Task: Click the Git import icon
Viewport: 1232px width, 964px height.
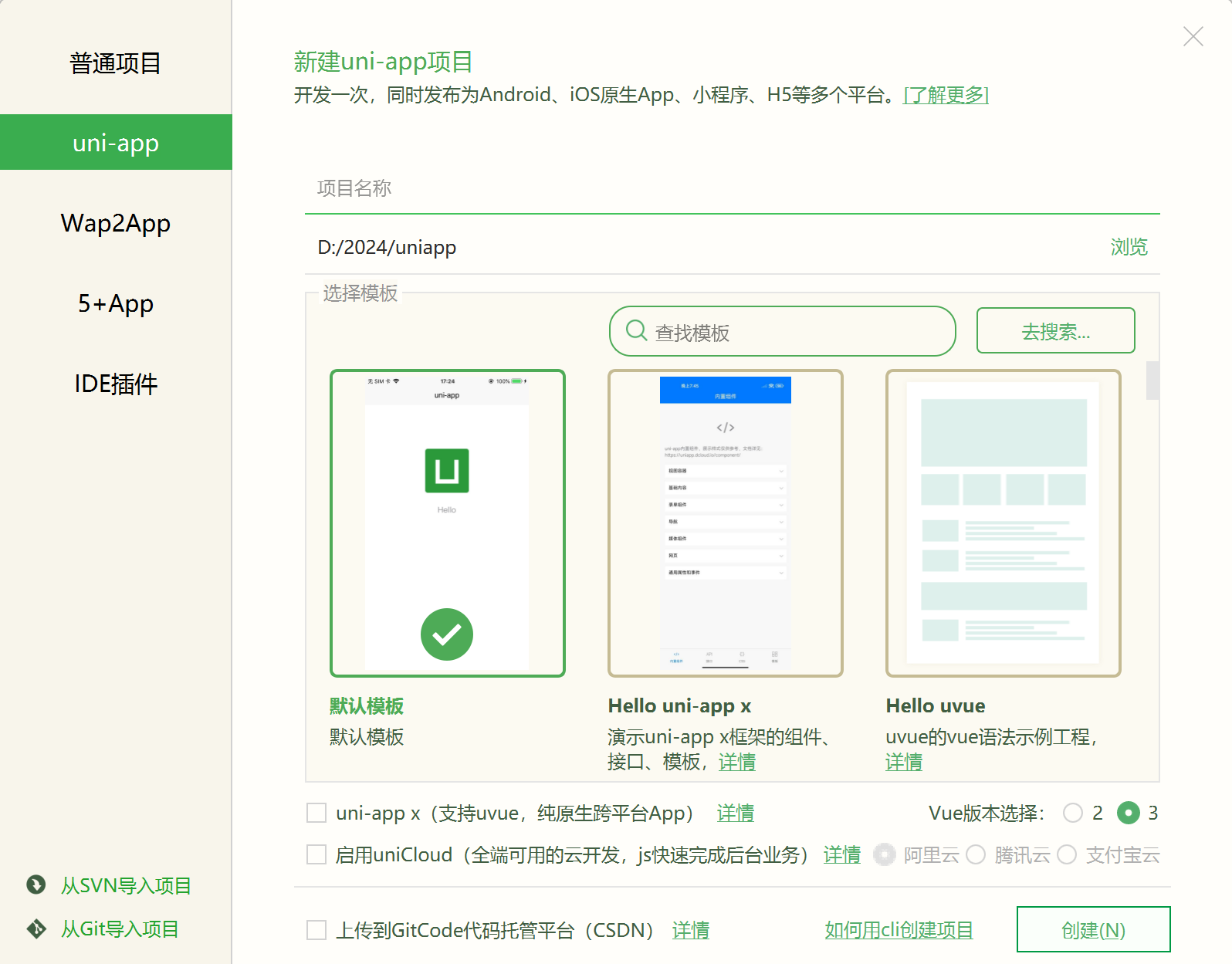Action: (x=36, y=928)
